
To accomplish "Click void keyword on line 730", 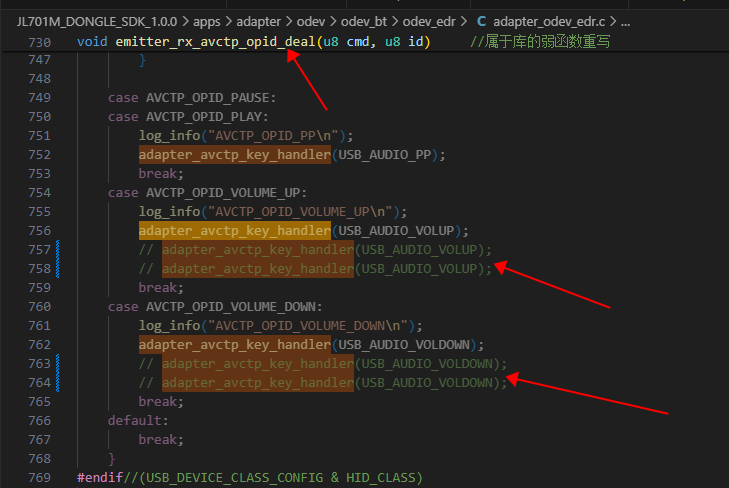I will point(92,42).
